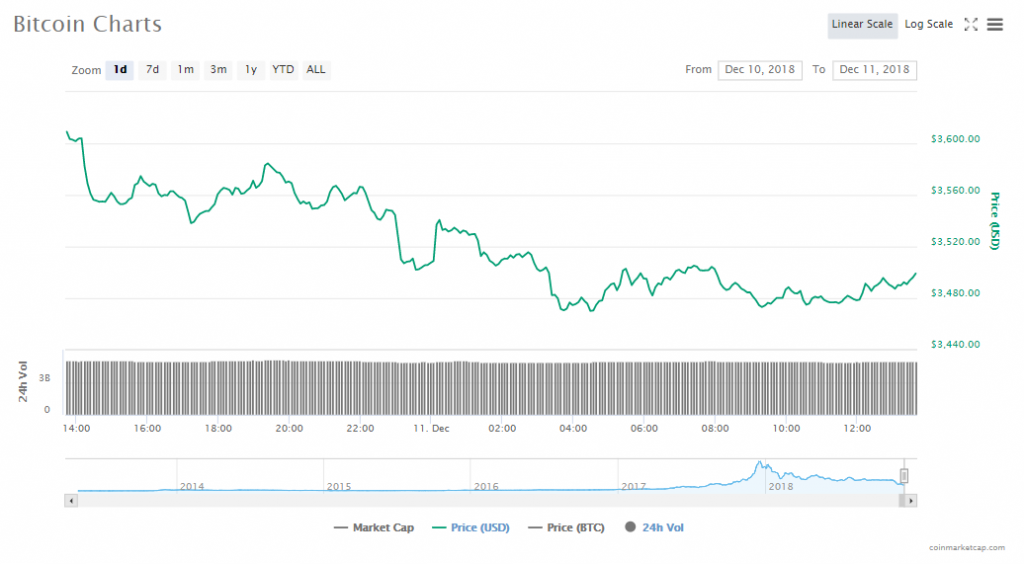Click the To date field

[874, 70]
